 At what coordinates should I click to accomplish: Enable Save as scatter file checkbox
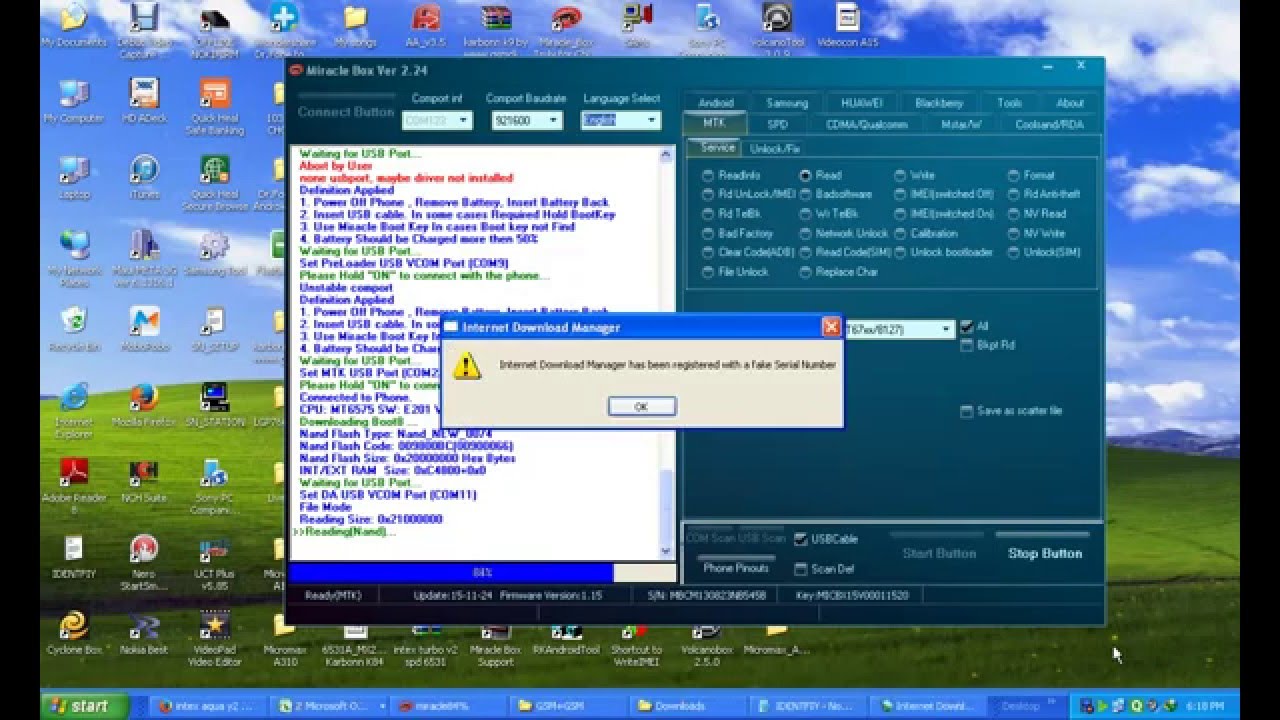tap(966, 411)
